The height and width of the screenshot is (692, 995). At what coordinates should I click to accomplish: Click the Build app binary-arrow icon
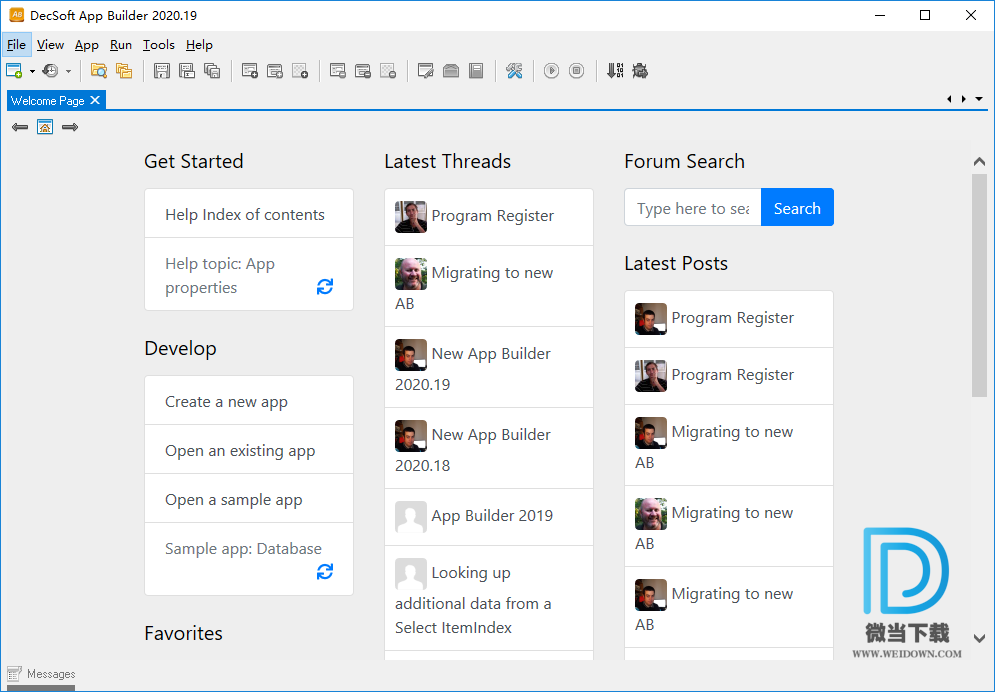[x=615, y=70]
